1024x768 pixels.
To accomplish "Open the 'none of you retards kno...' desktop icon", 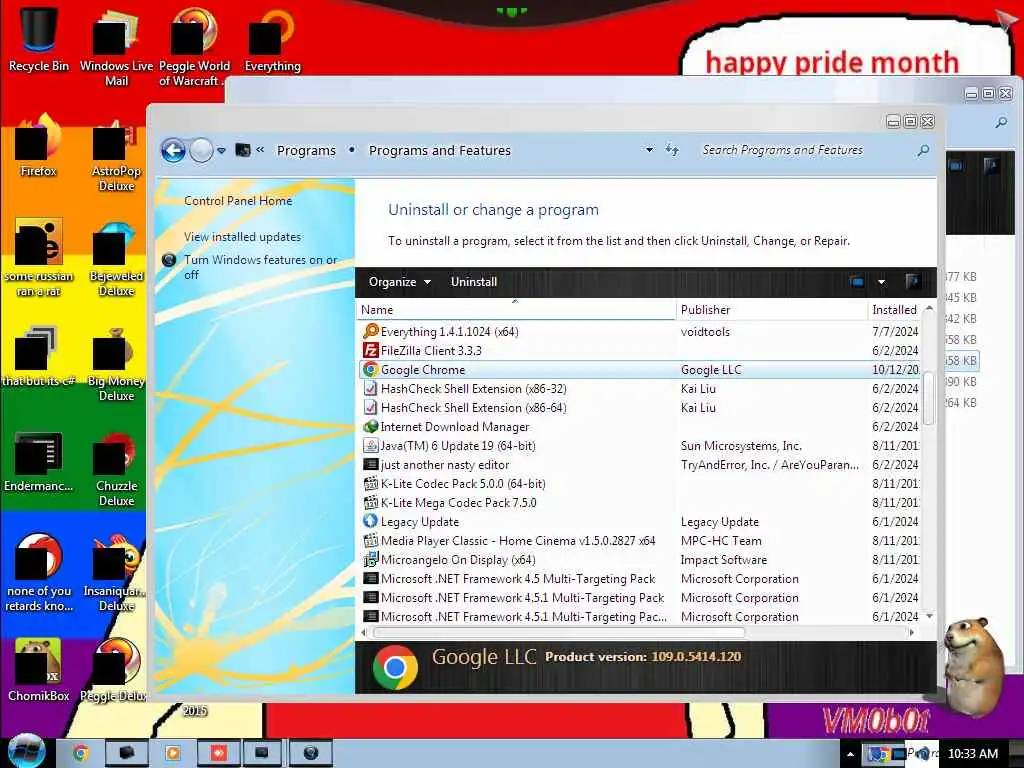I will (39, 573).
